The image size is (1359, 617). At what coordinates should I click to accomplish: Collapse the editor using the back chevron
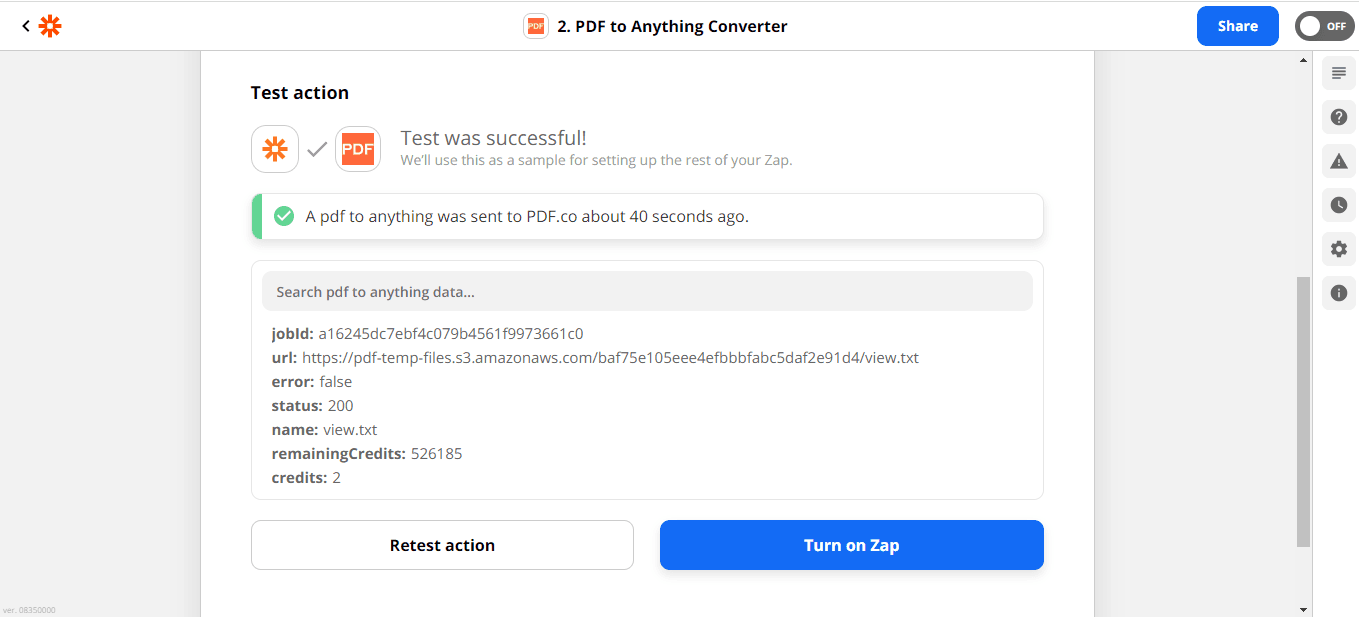click(x=26, y=25)
